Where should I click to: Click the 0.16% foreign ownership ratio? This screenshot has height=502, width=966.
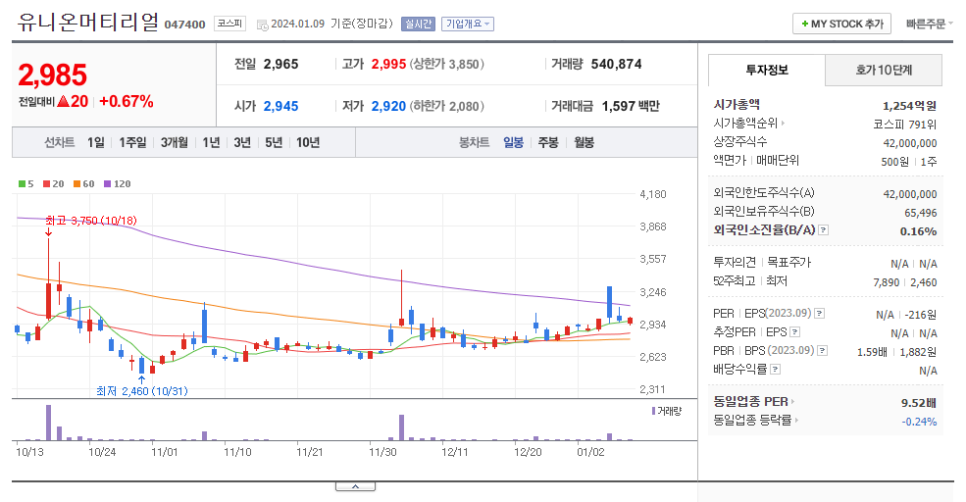click(x=918, y=232)
